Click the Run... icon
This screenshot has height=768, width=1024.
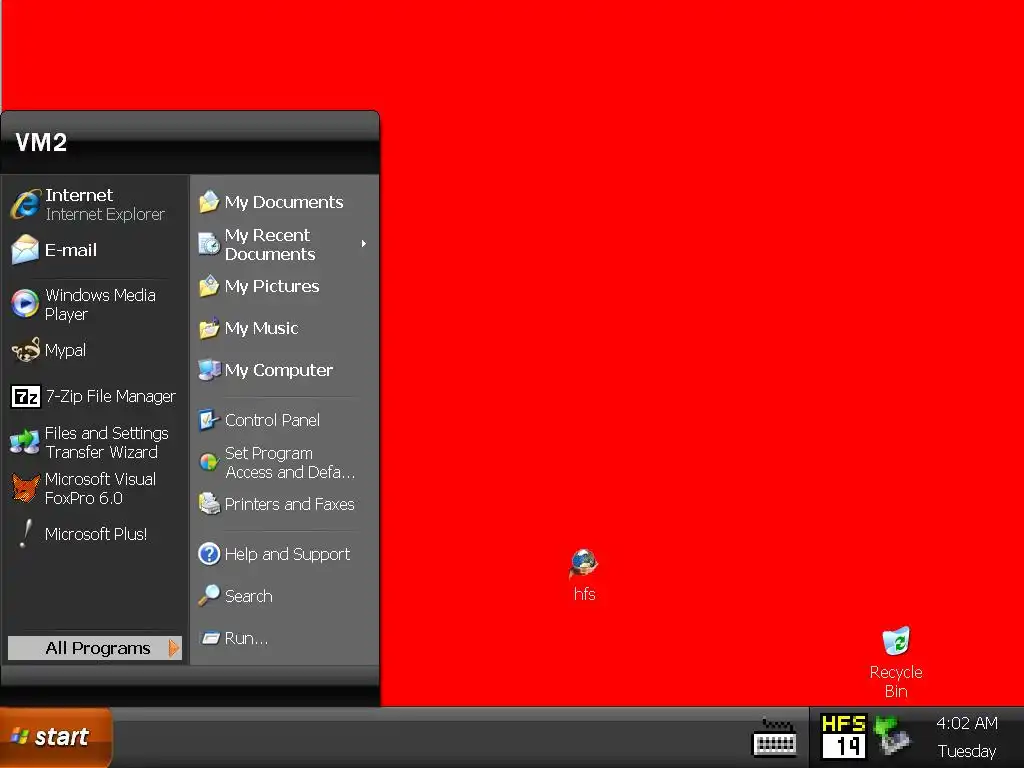[210, 638]
